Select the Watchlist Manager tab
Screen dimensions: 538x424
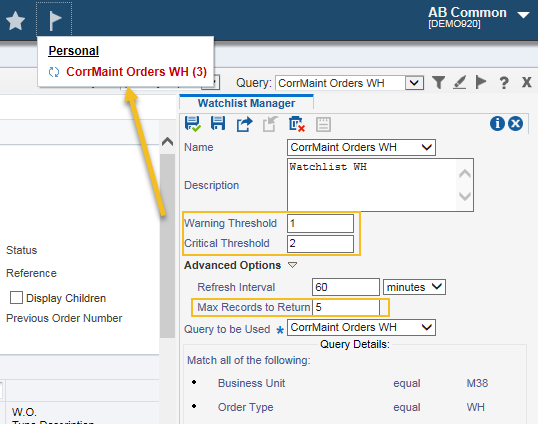click(x=246, y=103)
